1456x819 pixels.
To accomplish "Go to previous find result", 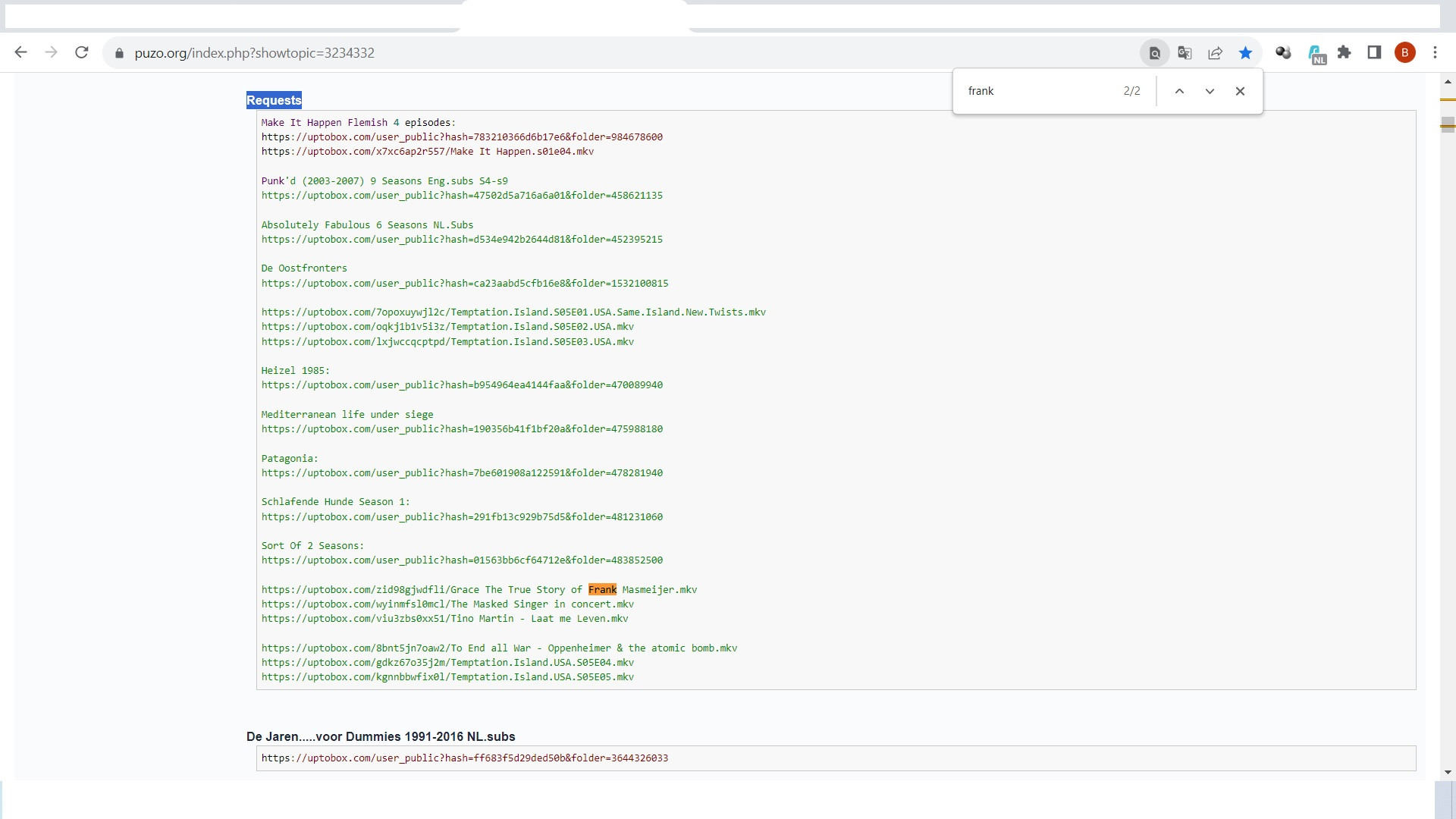I will 1179,91.
